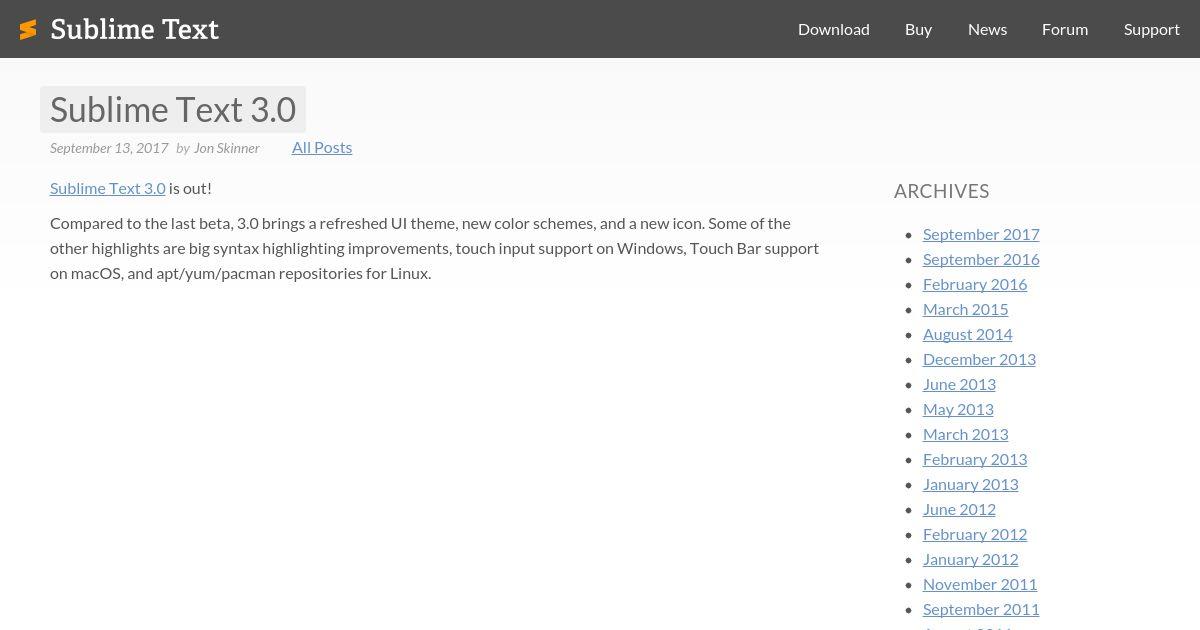The width and height of the screenshot is (1200, 630).
Task: Follow the Sublime Text 3.0 link in article
Action: (107, 188)
